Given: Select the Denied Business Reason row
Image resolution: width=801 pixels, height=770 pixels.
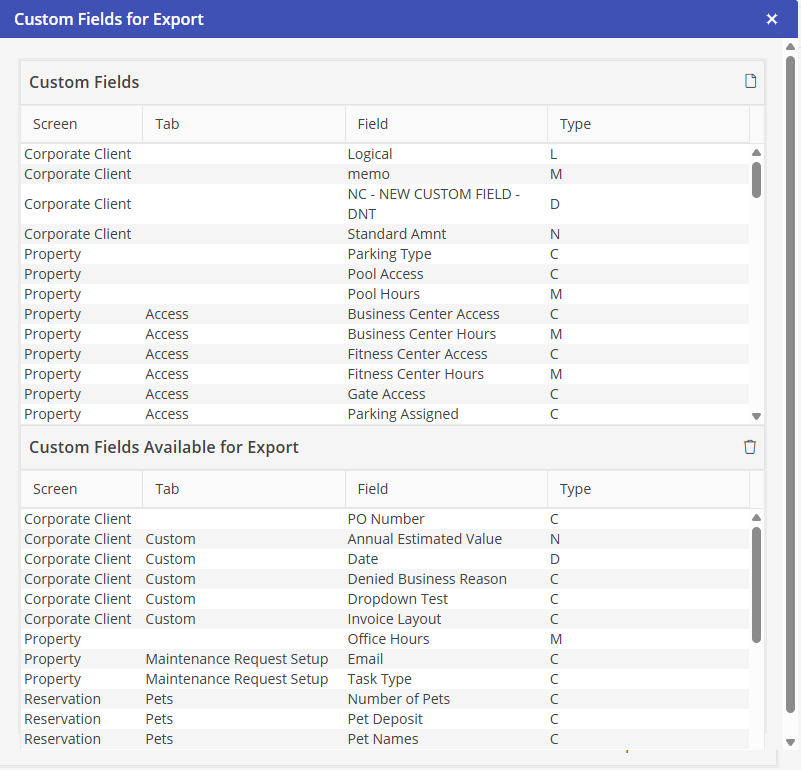Looking at the screenshot, I should coord(426,579).
